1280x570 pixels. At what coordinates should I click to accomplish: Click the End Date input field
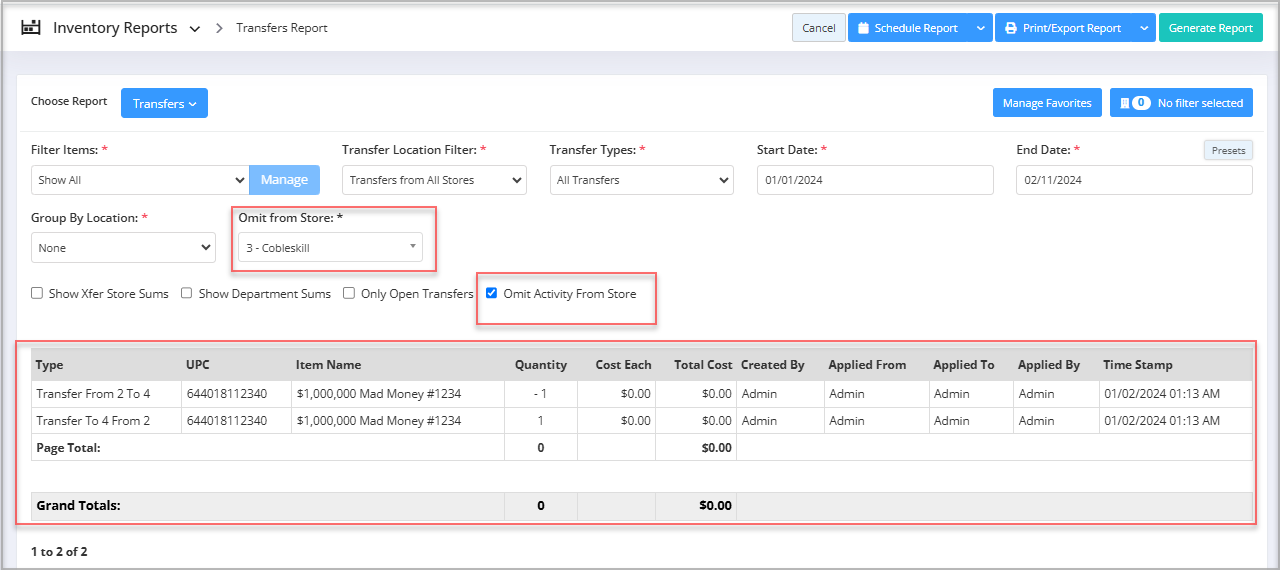point(1134,180)
